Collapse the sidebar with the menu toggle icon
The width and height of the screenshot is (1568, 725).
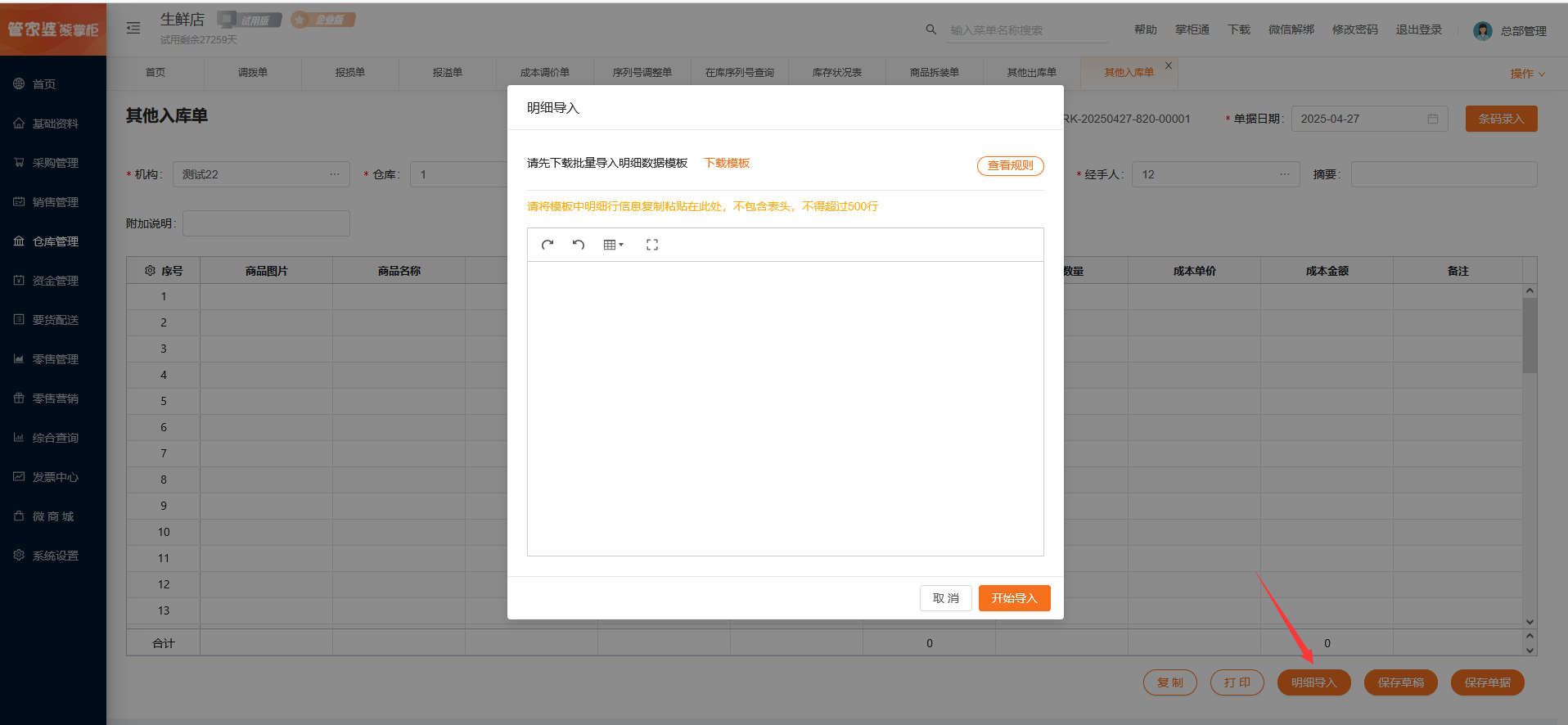coord(133,28)
